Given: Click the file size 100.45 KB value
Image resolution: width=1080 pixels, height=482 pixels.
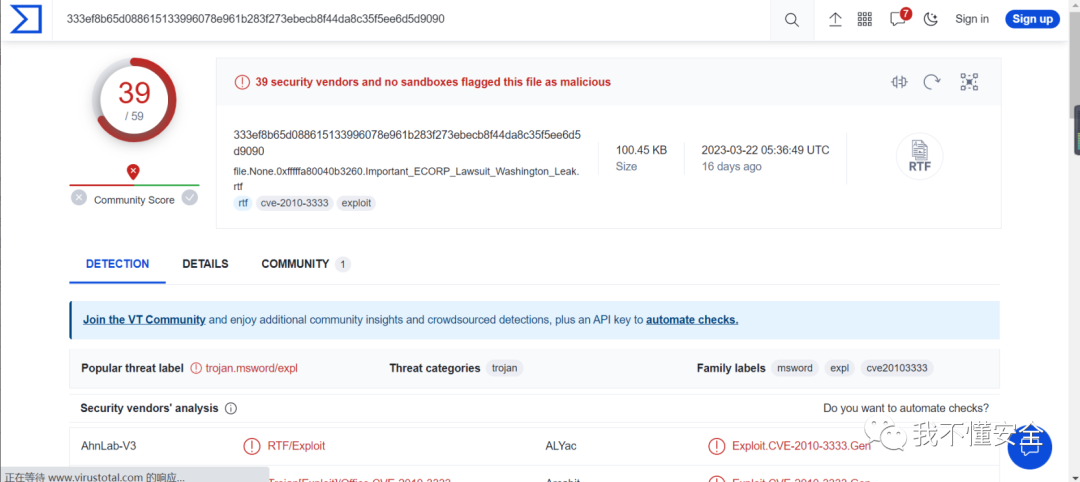Looking at the screenshot, I should click(x=641, y=150).
